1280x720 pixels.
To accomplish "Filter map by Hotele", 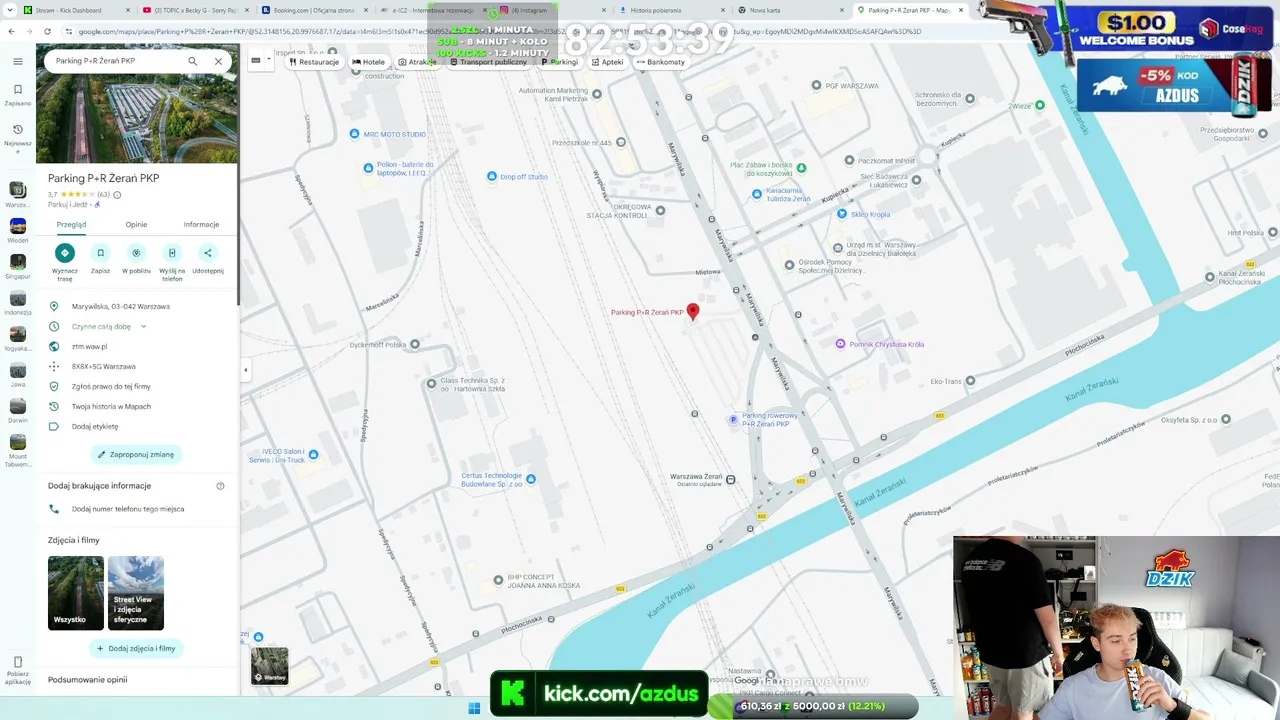I will (x=369, y=62).
